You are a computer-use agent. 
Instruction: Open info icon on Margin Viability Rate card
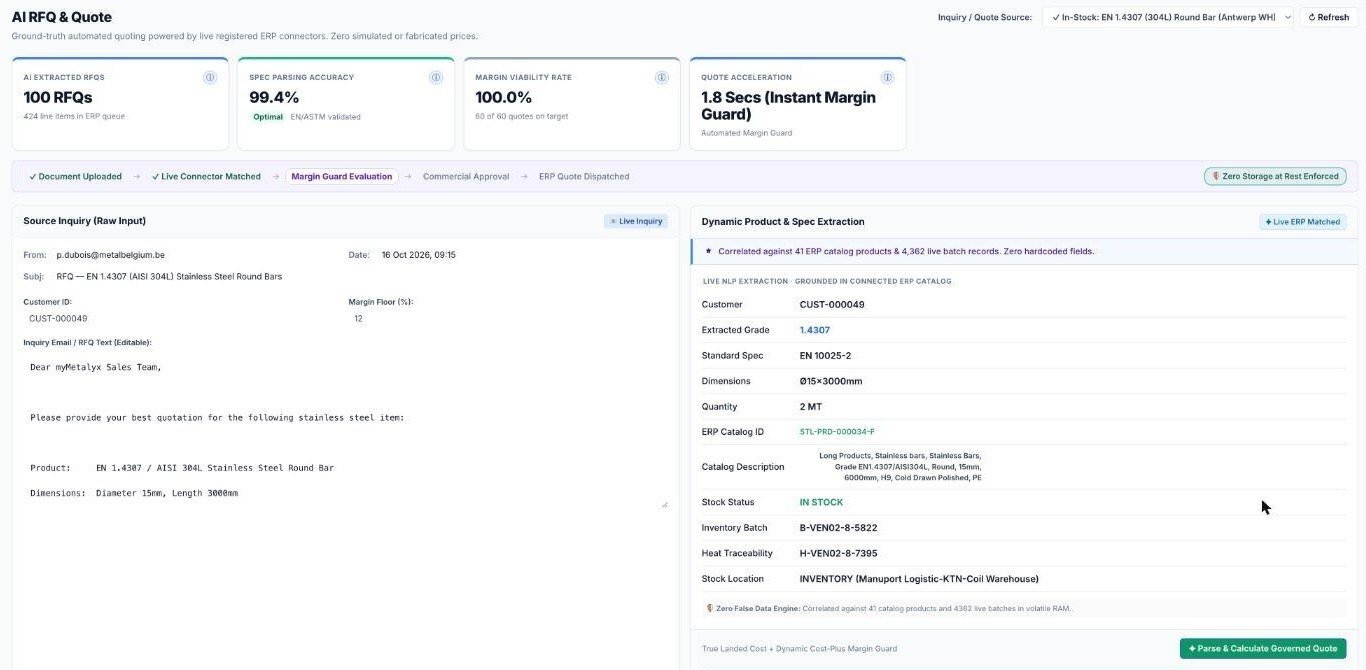point(661,77)
